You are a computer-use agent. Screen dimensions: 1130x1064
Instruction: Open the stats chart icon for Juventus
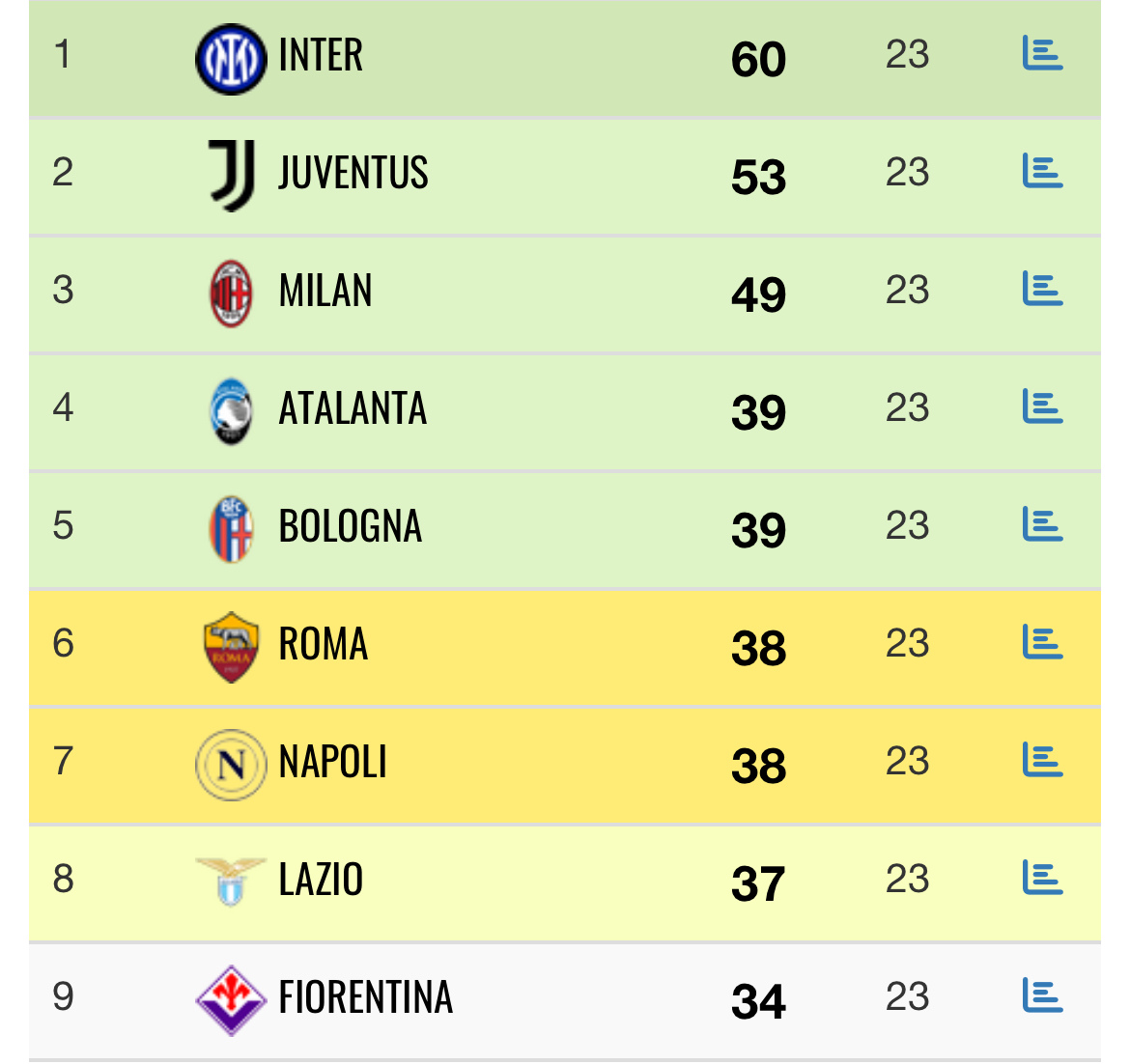point(1042,171)
